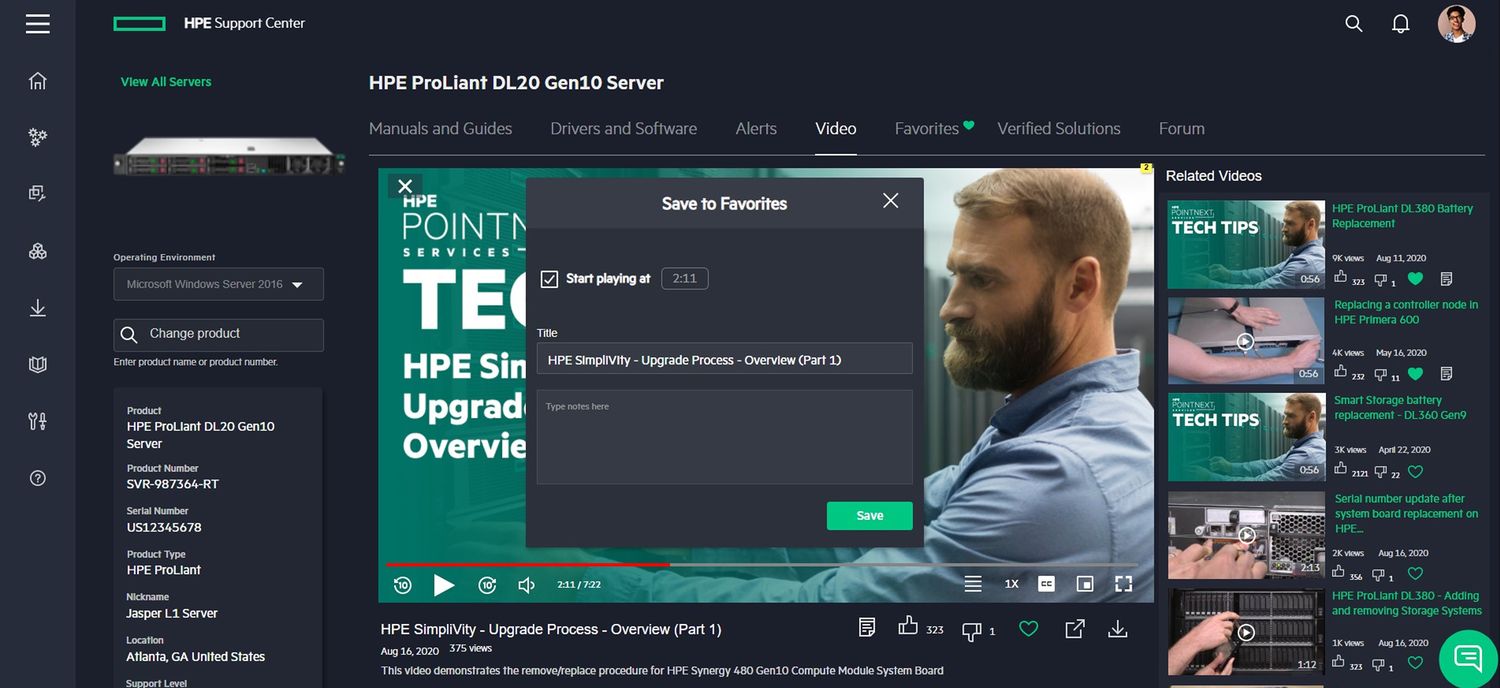Download the video using download icon
1500x688 pixels.
[x=1118, y=629]
